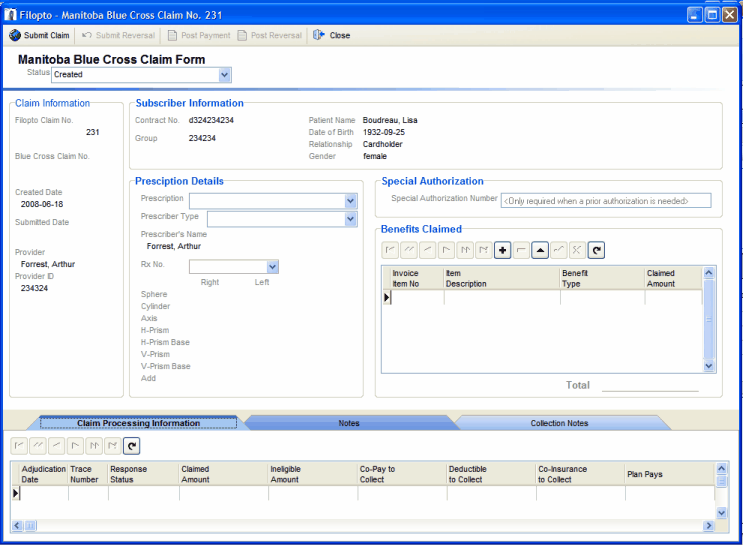Expand the Prescription dropdown
The width and height of the screenshot is (743, 545).
350,201
